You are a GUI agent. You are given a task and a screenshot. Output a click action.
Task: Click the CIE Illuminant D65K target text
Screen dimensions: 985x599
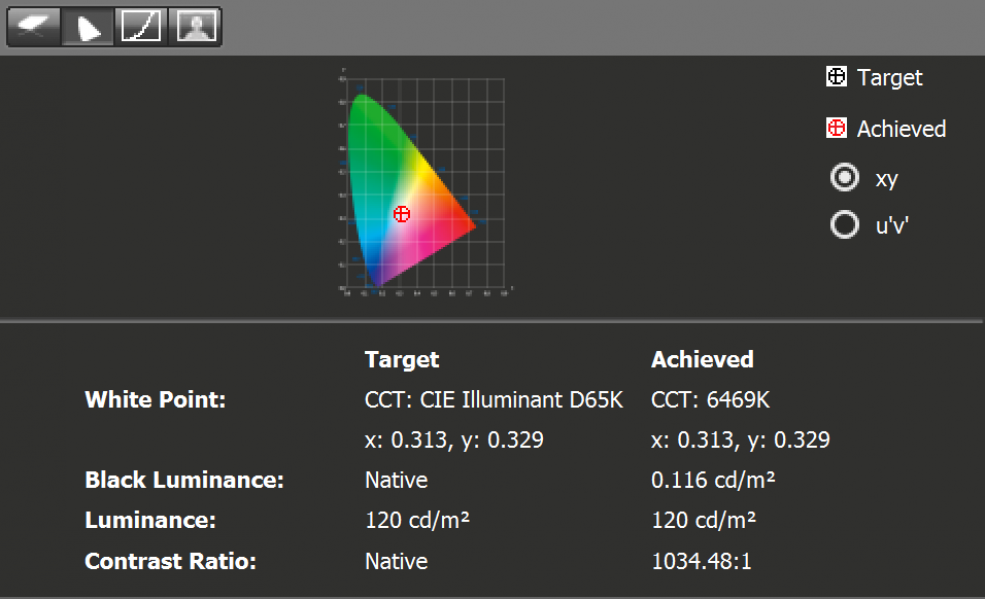point(494,400)
